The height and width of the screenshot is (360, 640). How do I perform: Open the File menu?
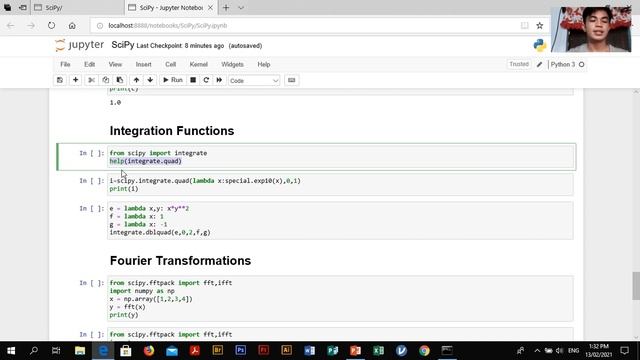click(65, 64)
